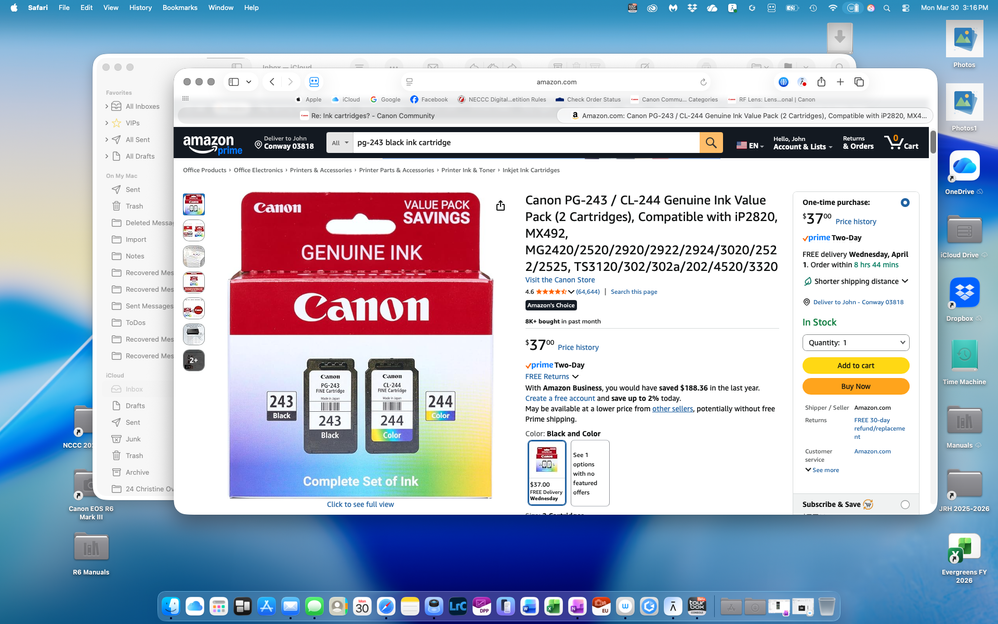Open the Dropbox desktop icon
Screen dimensions: 998x624
[x=964, y=294]
